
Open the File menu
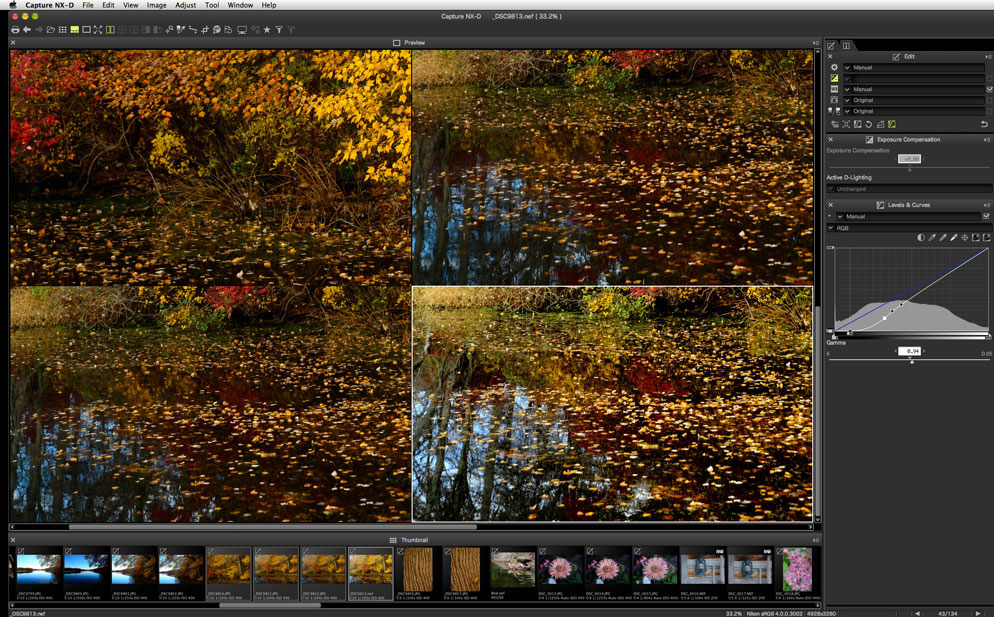87,5
